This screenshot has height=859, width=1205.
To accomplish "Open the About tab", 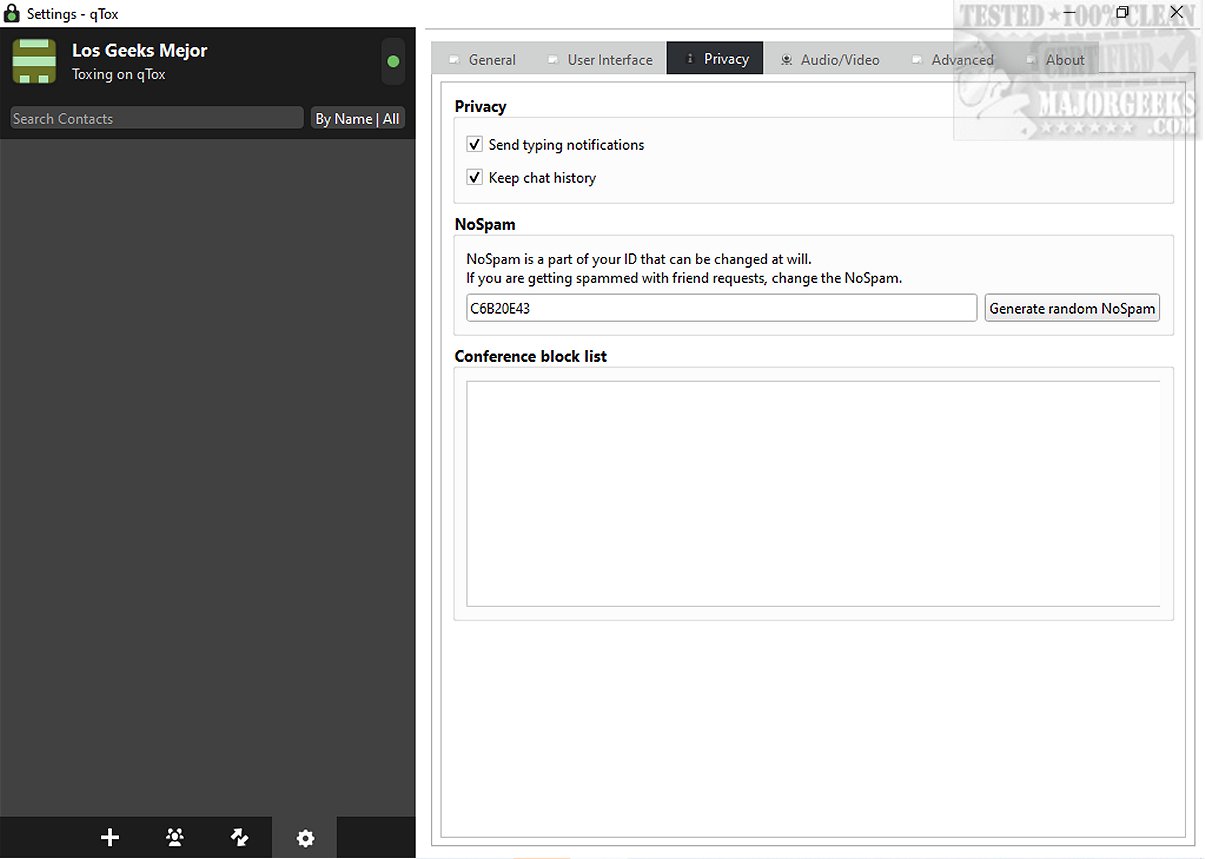I will [x=1055, y=59].
